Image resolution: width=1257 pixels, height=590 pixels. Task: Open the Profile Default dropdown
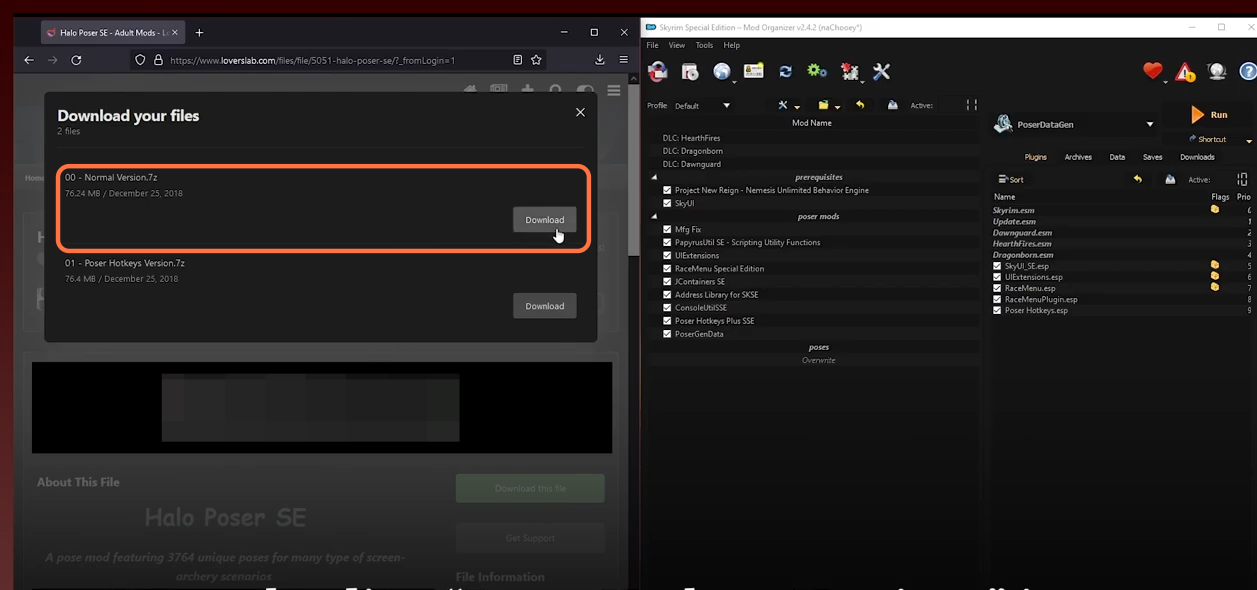tap(702, 105)
